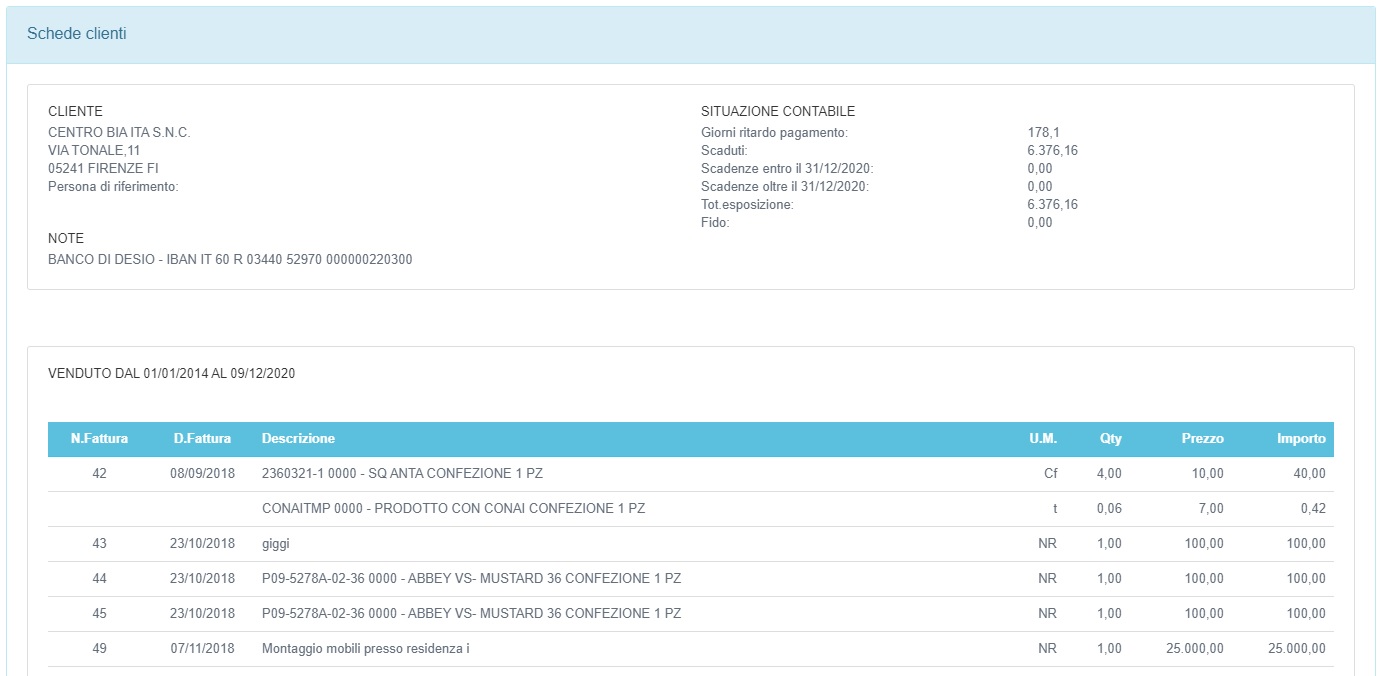Click the N.Fattura column header
Image resolution: width=1385 pixels, height=676 pixels.
[x=99, y=439]
